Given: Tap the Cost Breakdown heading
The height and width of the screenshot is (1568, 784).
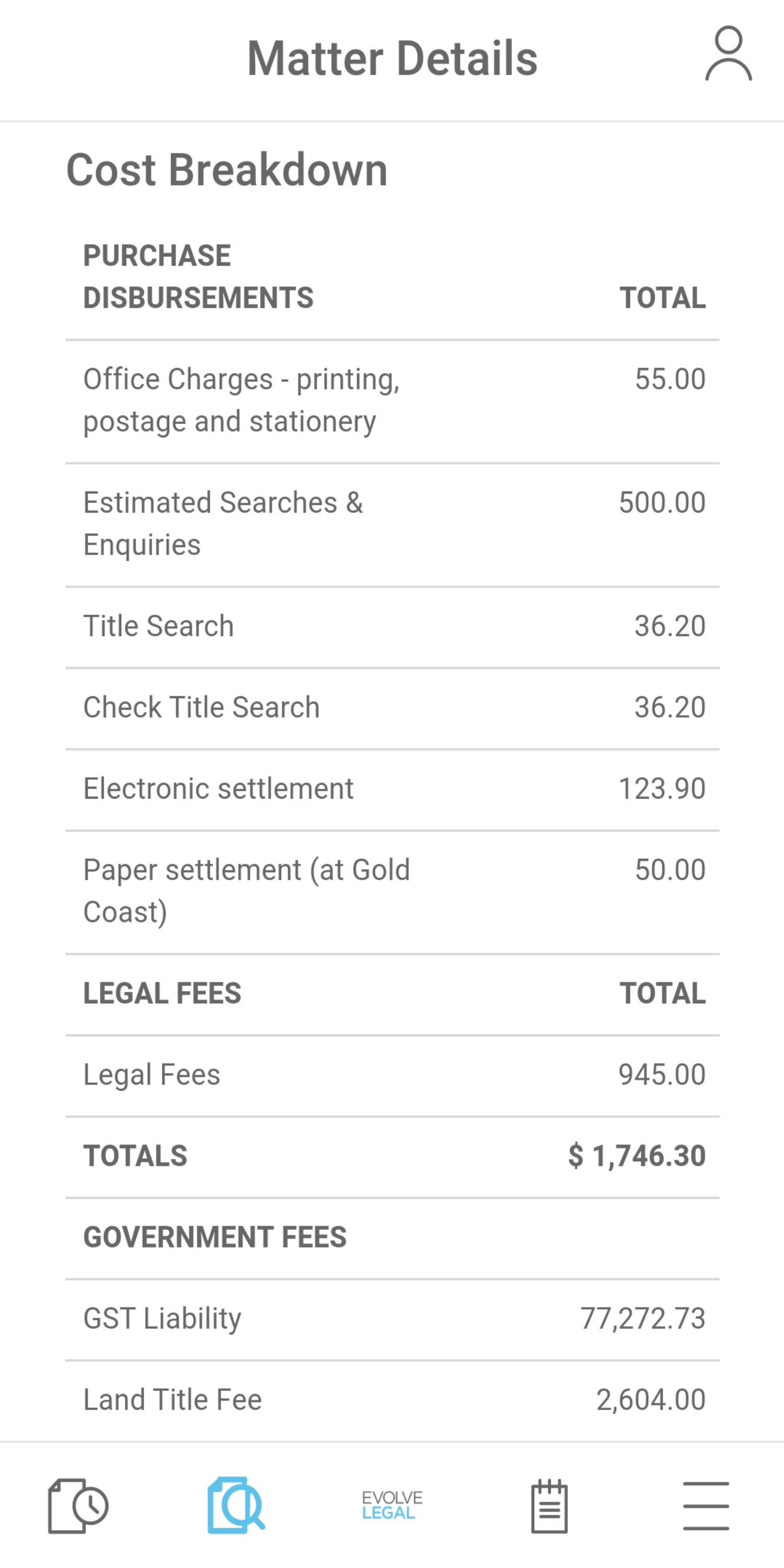Looking at the screenshot, I should click(x=226, y=170).
